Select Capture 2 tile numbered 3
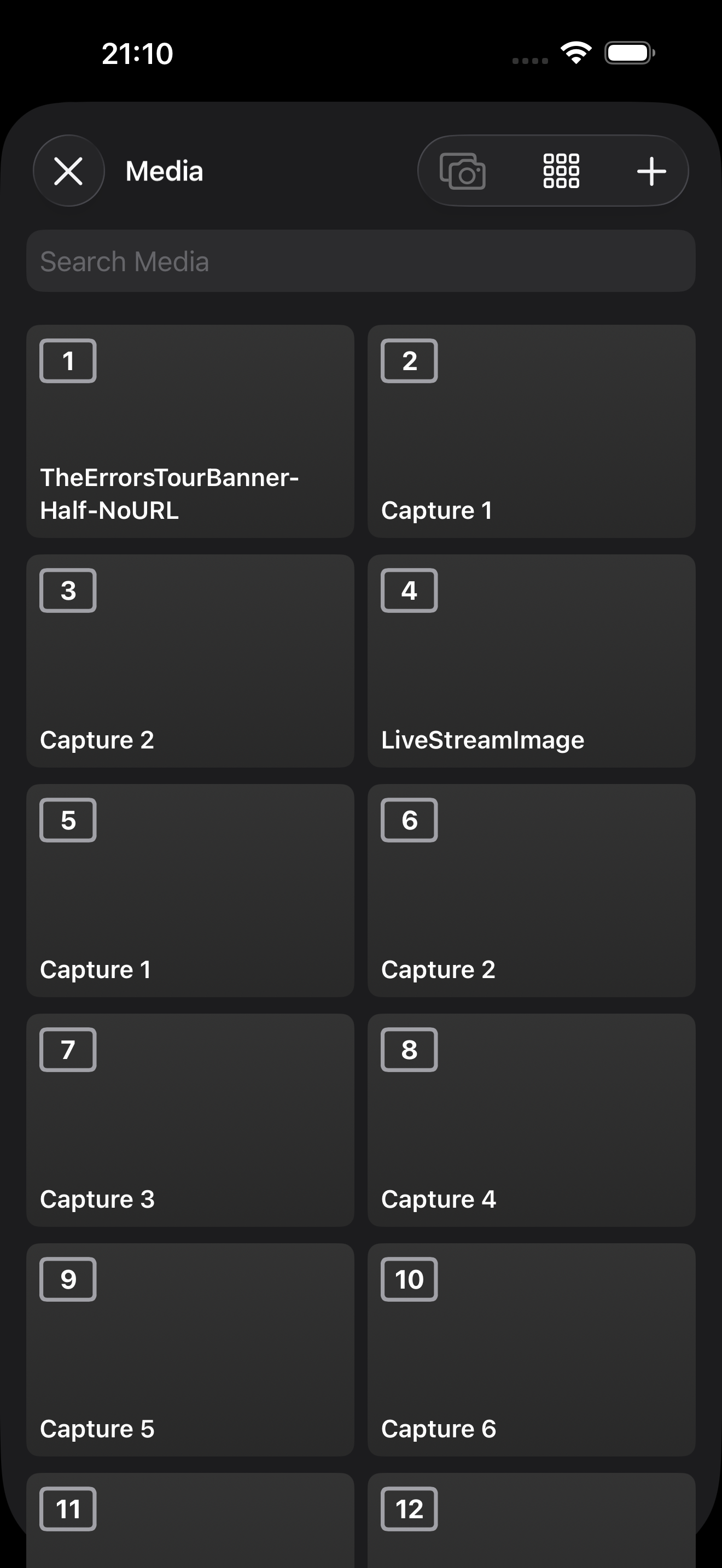This screenshot has width=722, height=1568. click(190, 660)
